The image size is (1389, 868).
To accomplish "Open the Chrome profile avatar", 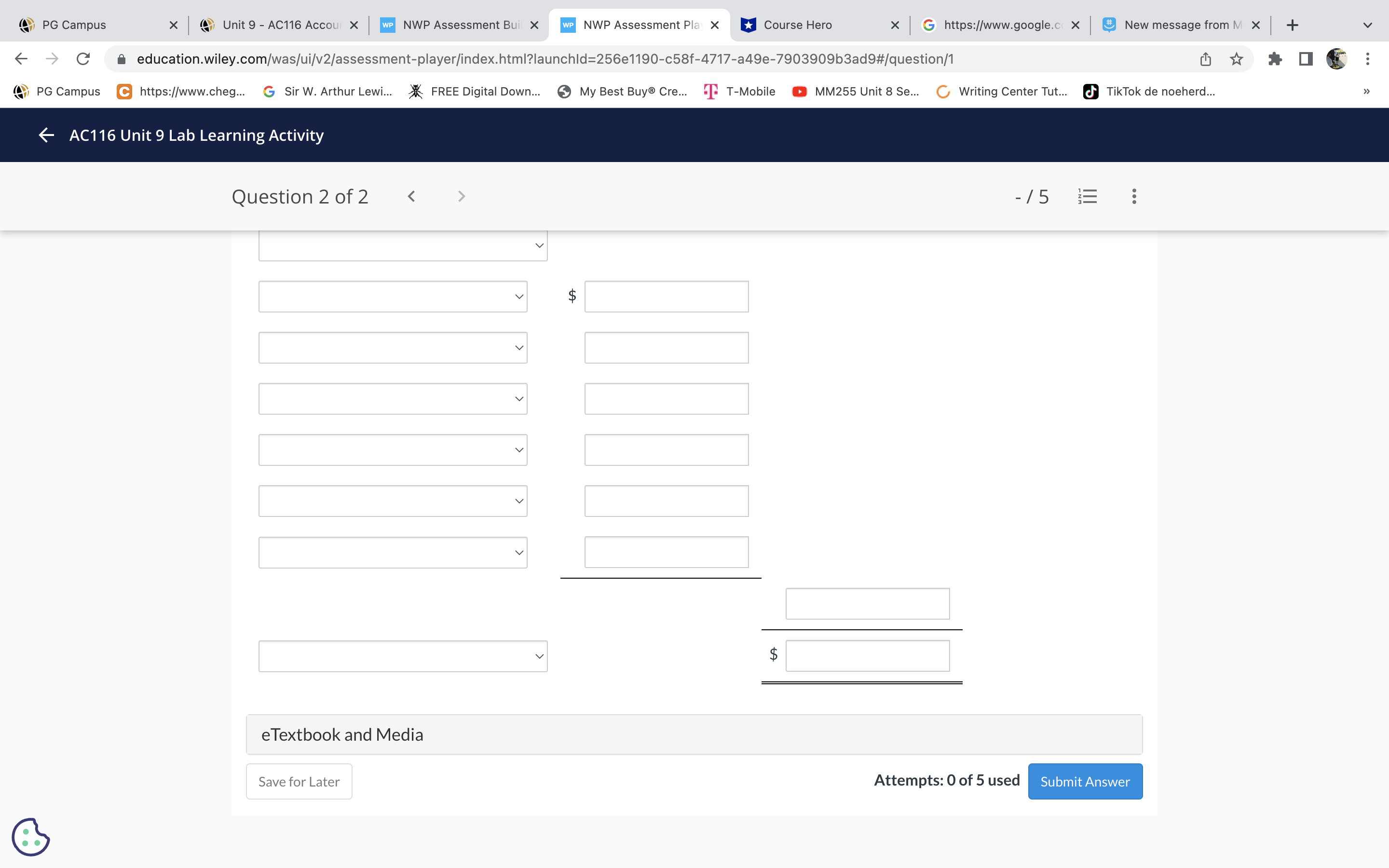I will coord(1338,58).
